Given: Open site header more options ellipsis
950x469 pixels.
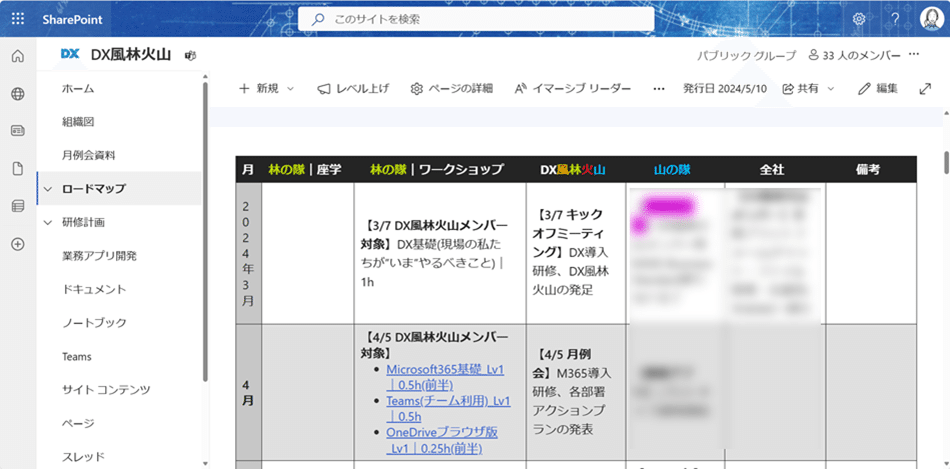Looking at the screenshot, I should tap(914, 55).
